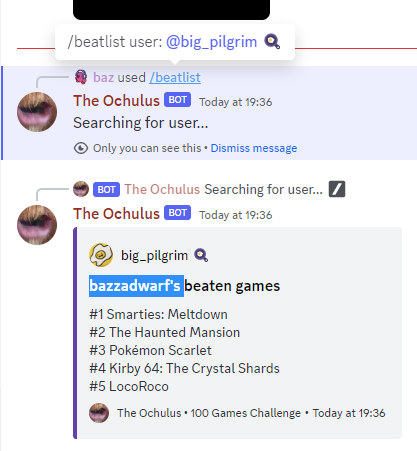Viewport: 417px width, 451px height.
Task: Click magnifying glass emoji beside big_pilgrim embed name
Action: [201, 255]
